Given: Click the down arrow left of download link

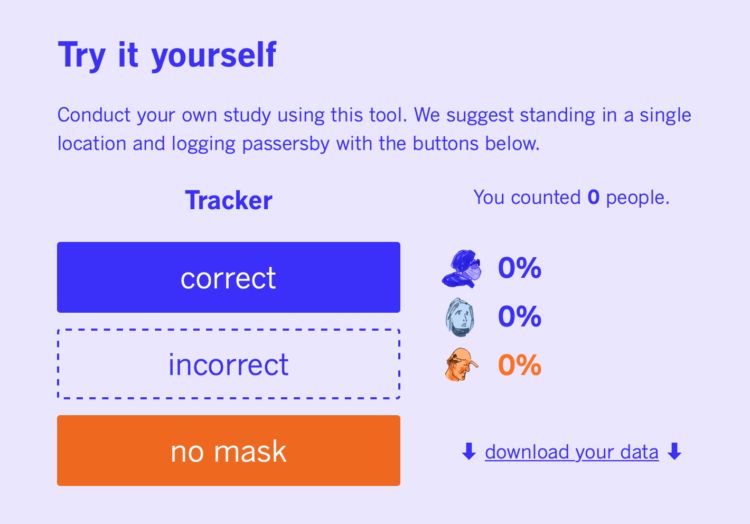Looking at the screenshot, I should pos(469,451).
